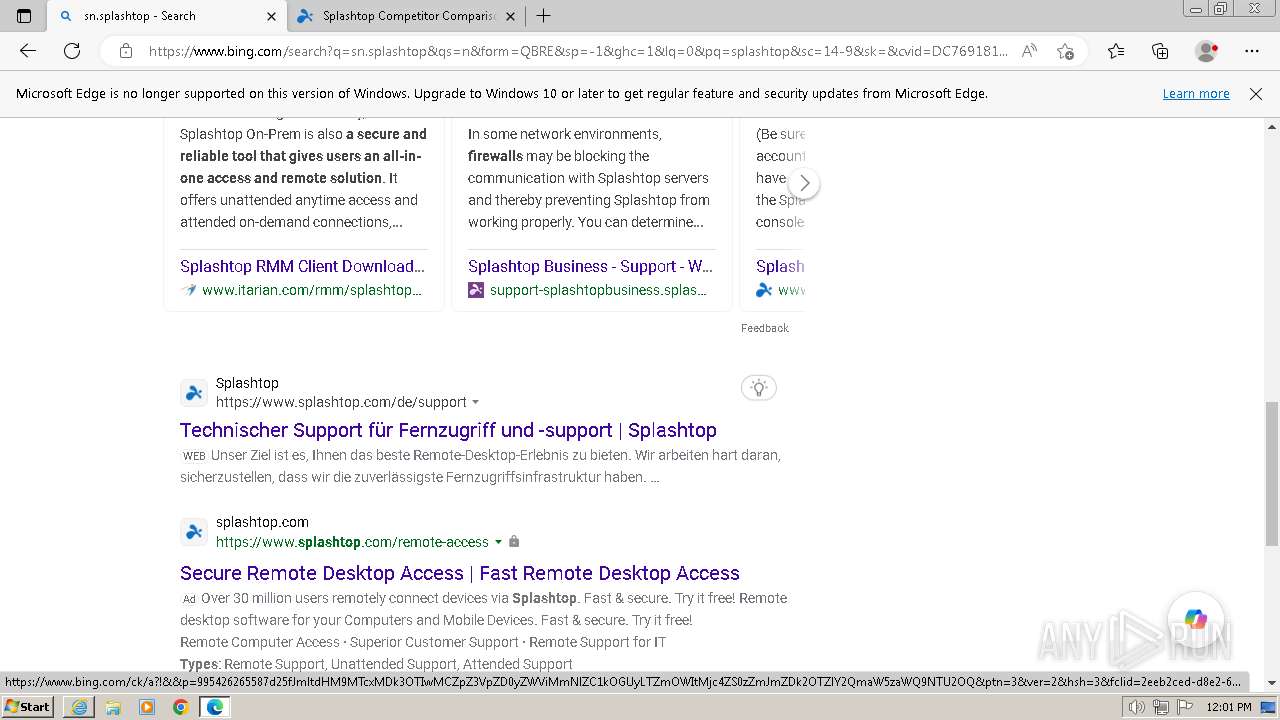
Task: Launch Internet Explorer from the taskbar
Action: pos(80,707)
